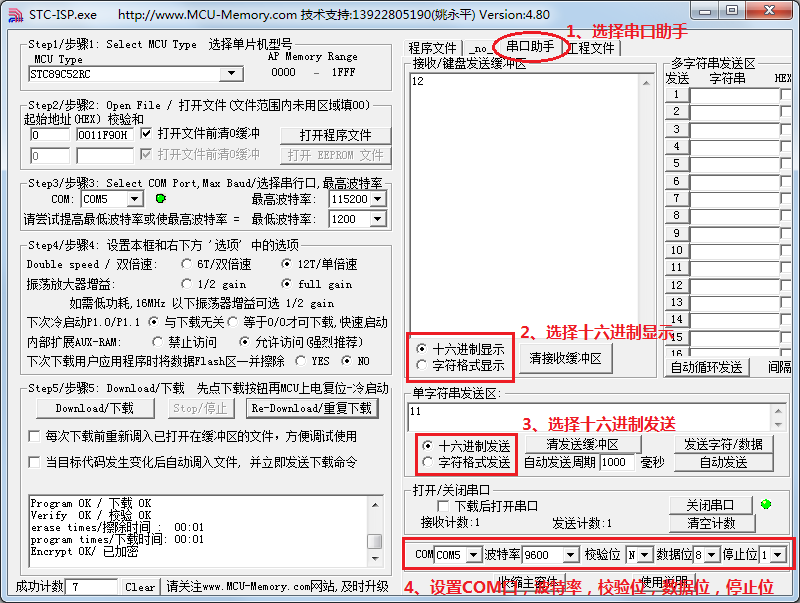
Task: Toggle 打开文件前清0缓冲 checkbox
Action: tap(147, 133)
